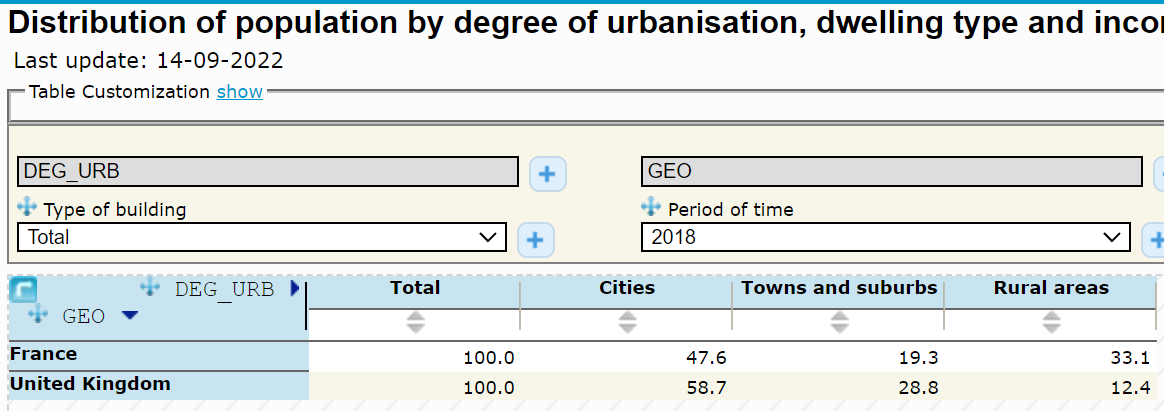This screenshot has height=411, width=1164.
Task: Click the Cities column header
Action: [x=627, y=288]
